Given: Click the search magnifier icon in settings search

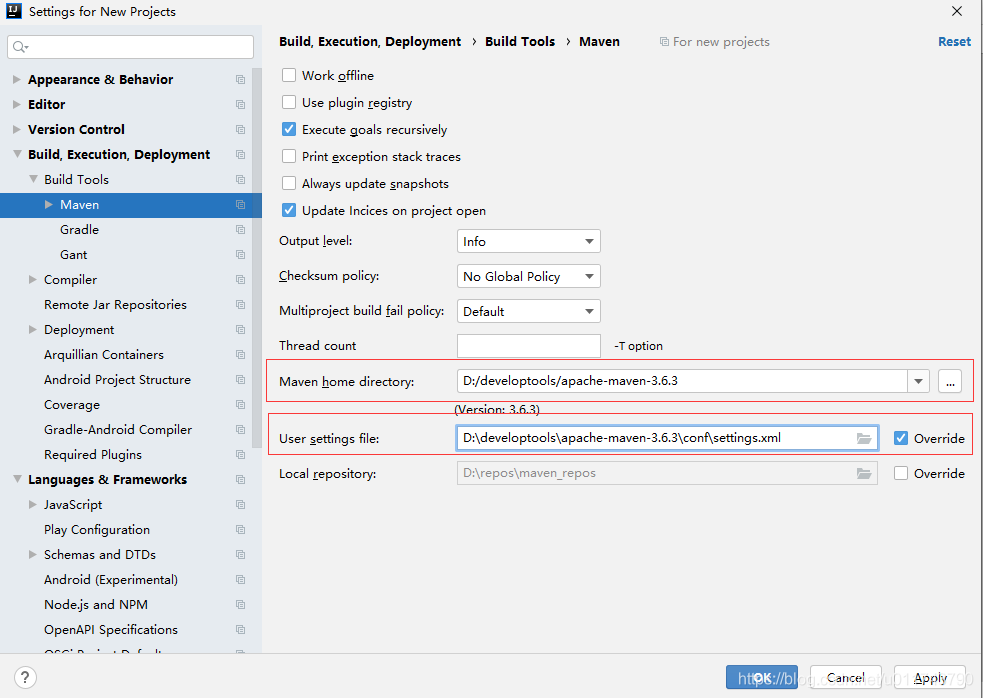Looking at the screenshot, I should tap(19, 47).
